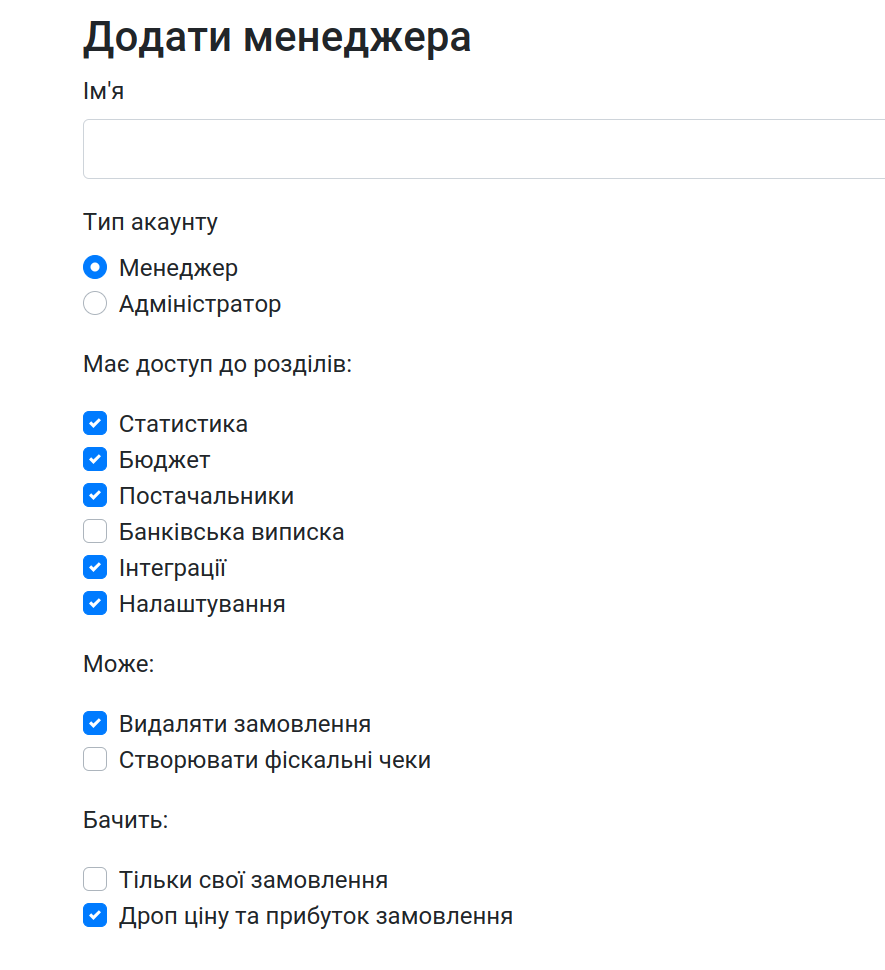Viewport: 885px width, 970px height.
Task: Select the Менеджер radio button
Action: (x=95, y=268)
